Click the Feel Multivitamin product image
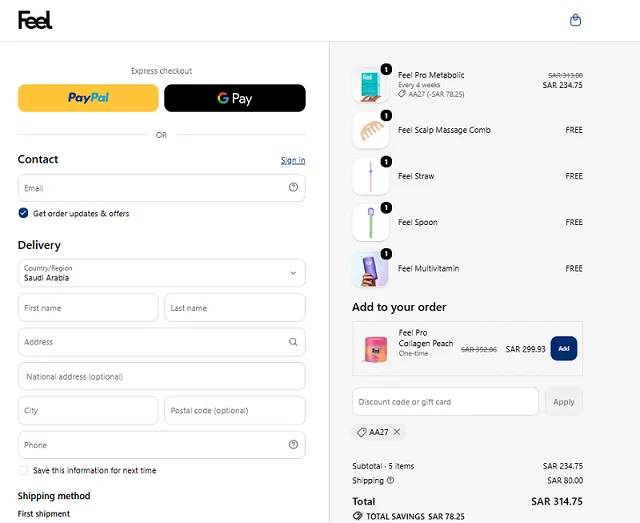Image resolution: width=640 pixels, height=523 pixels. click(370, 269)
